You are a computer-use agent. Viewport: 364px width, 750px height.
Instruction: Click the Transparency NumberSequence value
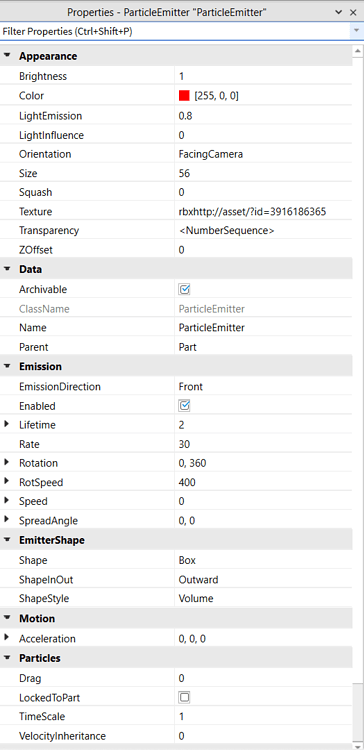tap(227, 231)
